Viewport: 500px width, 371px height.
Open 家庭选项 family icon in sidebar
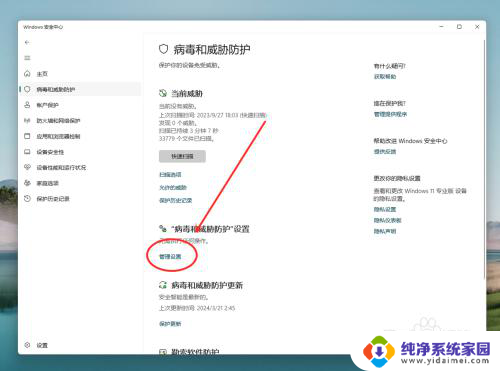(27, 183)
